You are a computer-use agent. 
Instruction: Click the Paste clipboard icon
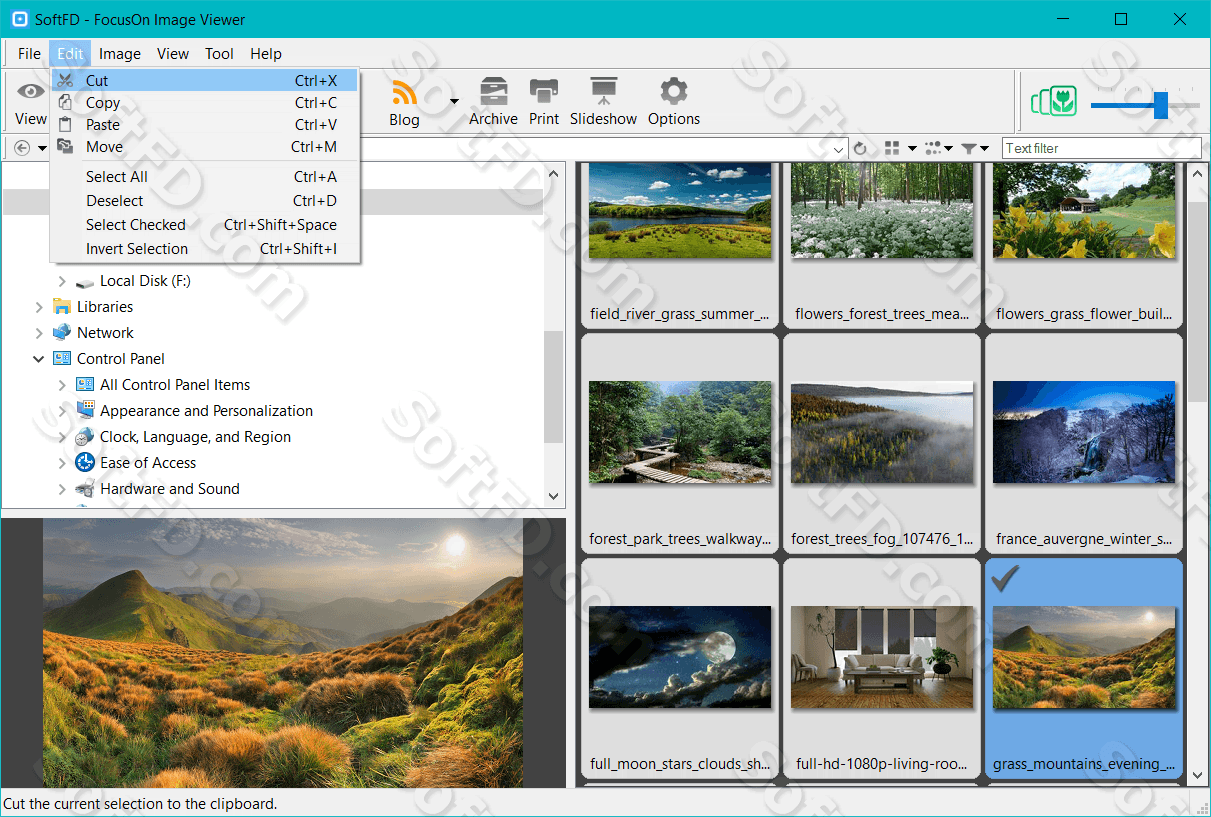[65, 124]
